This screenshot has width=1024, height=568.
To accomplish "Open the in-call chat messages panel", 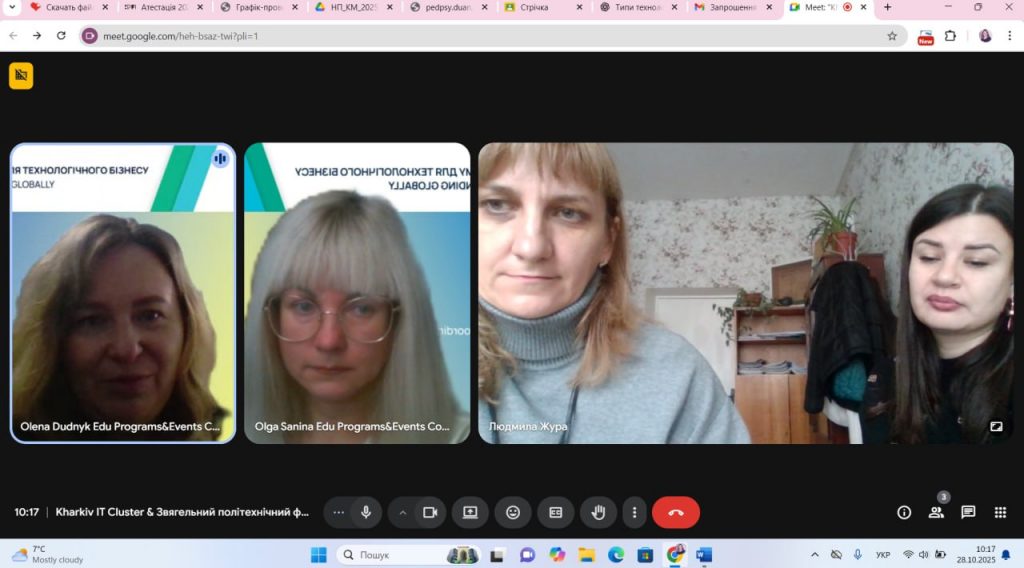I will [968, 512].
